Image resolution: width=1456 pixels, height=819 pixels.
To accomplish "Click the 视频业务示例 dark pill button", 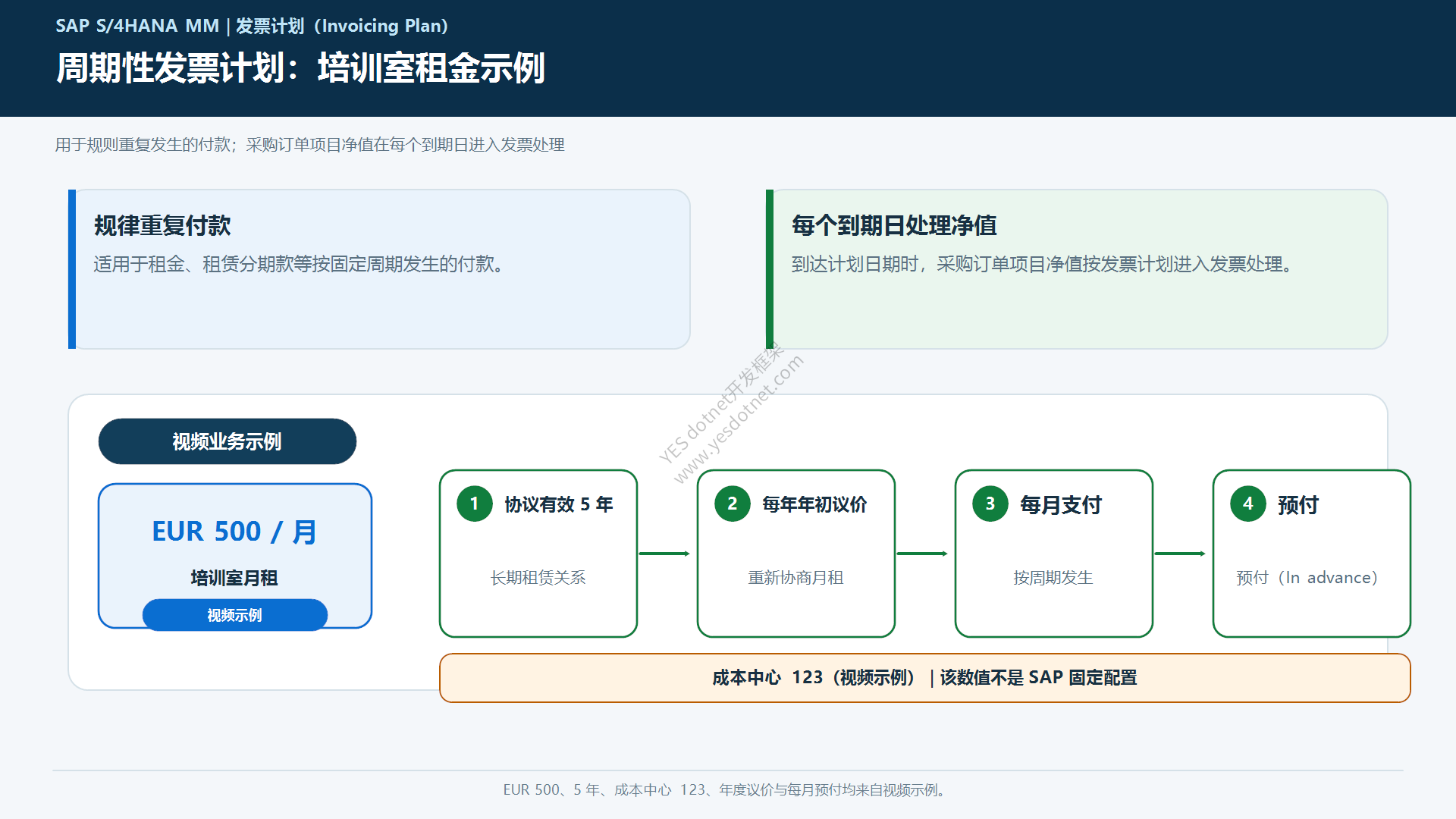I will (x=227, y=441).
